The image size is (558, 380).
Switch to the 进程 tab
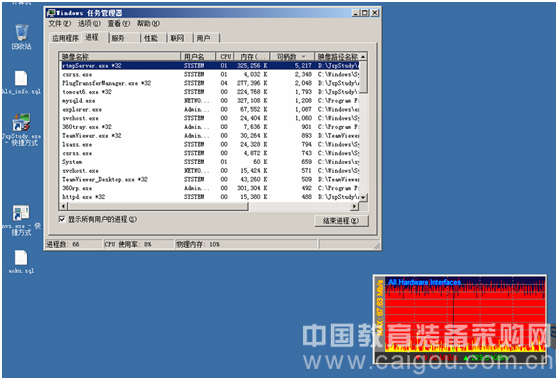pos(95,37)
